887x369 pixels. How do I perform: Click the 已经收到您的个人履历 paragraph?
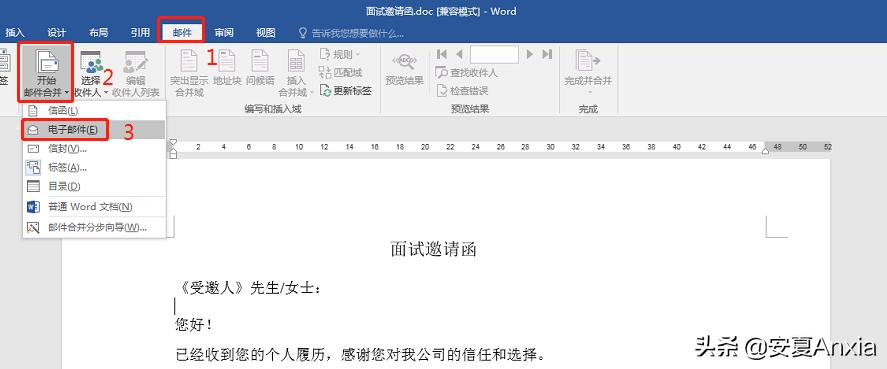361,355
